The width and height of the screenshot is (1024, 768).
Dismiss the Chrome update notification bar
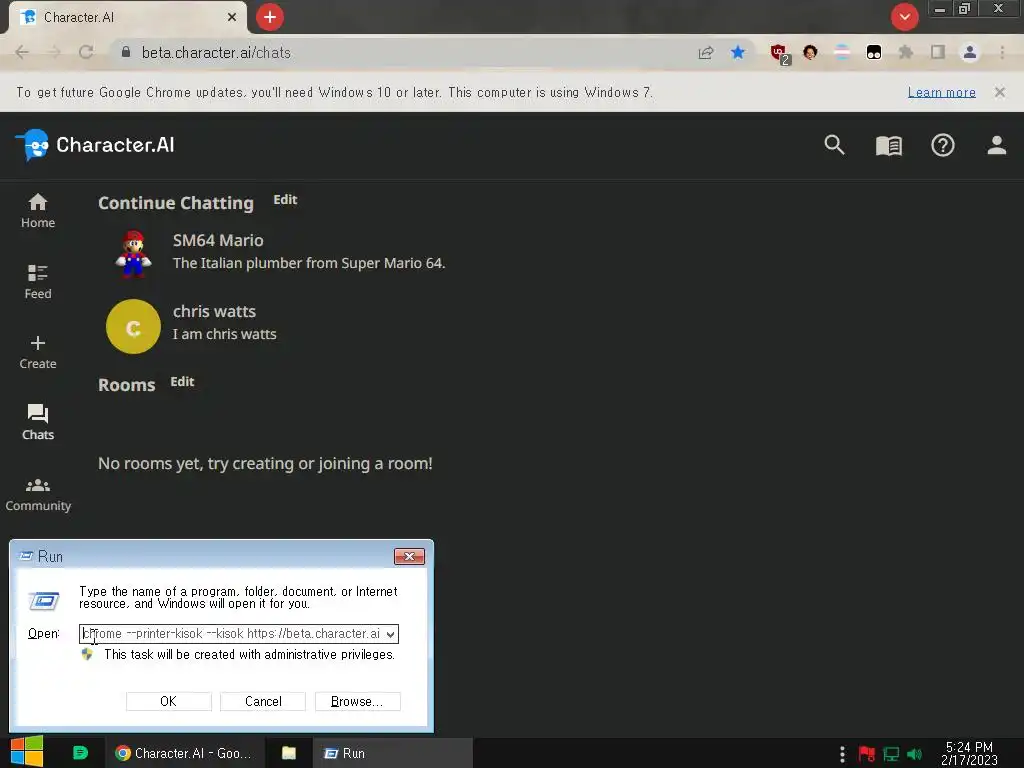tap(1000, 92)
